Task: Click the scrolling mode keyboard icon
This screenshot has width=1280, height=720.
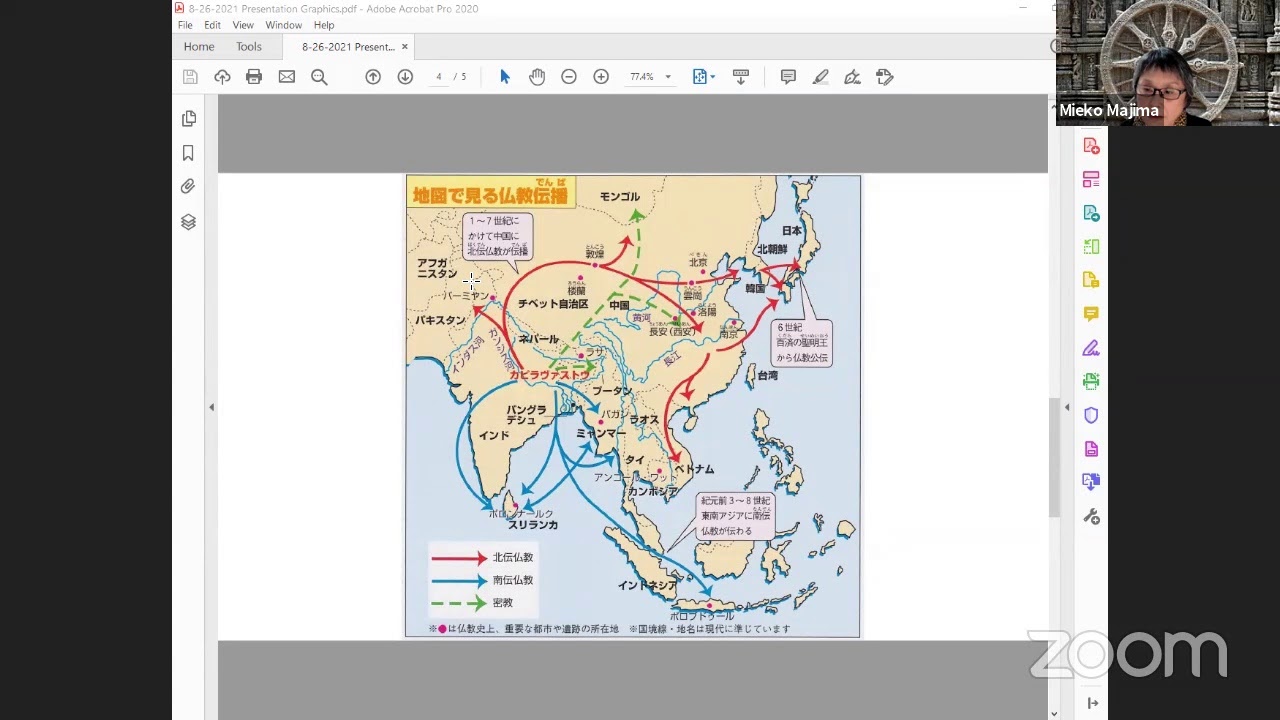Action: click(741, 77)
